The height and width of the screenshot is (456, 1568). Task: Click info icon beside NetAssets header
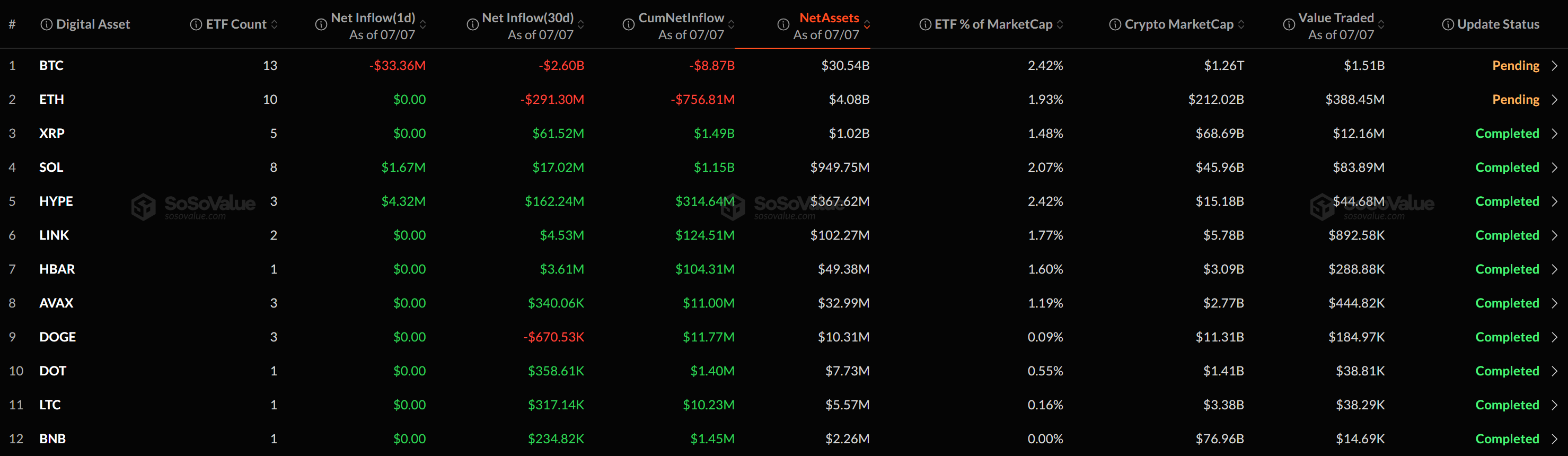click(x=783, y=24)
